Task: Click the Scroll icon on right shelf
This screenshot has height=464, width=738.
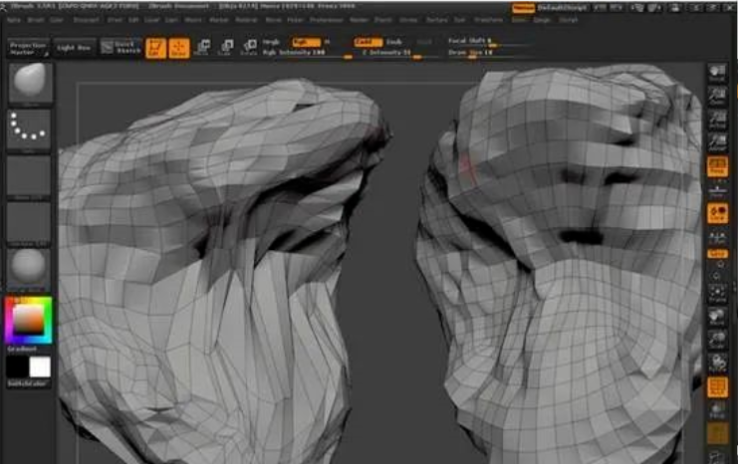Action: coord(717,73)
